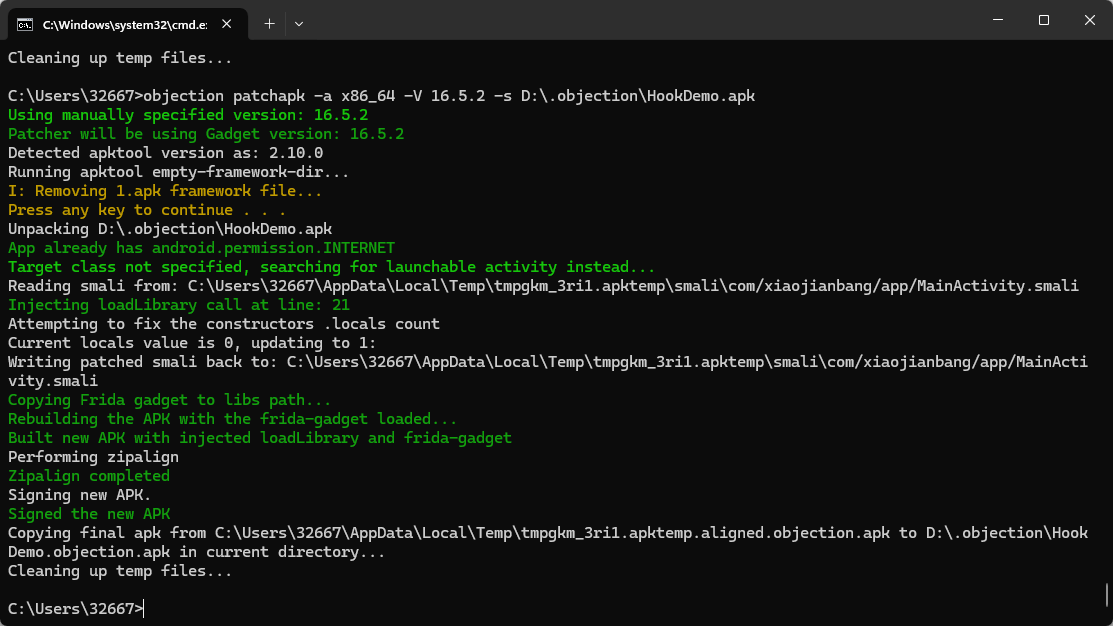The image size is (1113, 626).
Task: Click 'Injecting loadLibrary call at line: 21'
Action: click(x=179, y=305)
